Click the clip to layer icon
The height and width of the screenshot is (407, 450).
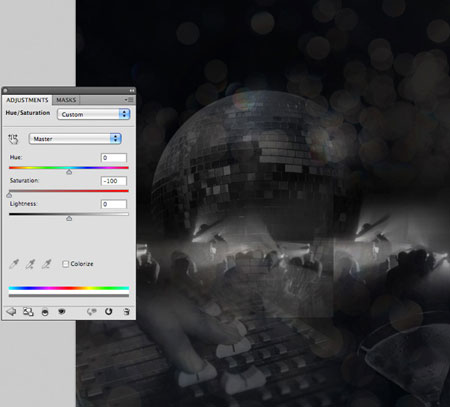pos(45,312)
